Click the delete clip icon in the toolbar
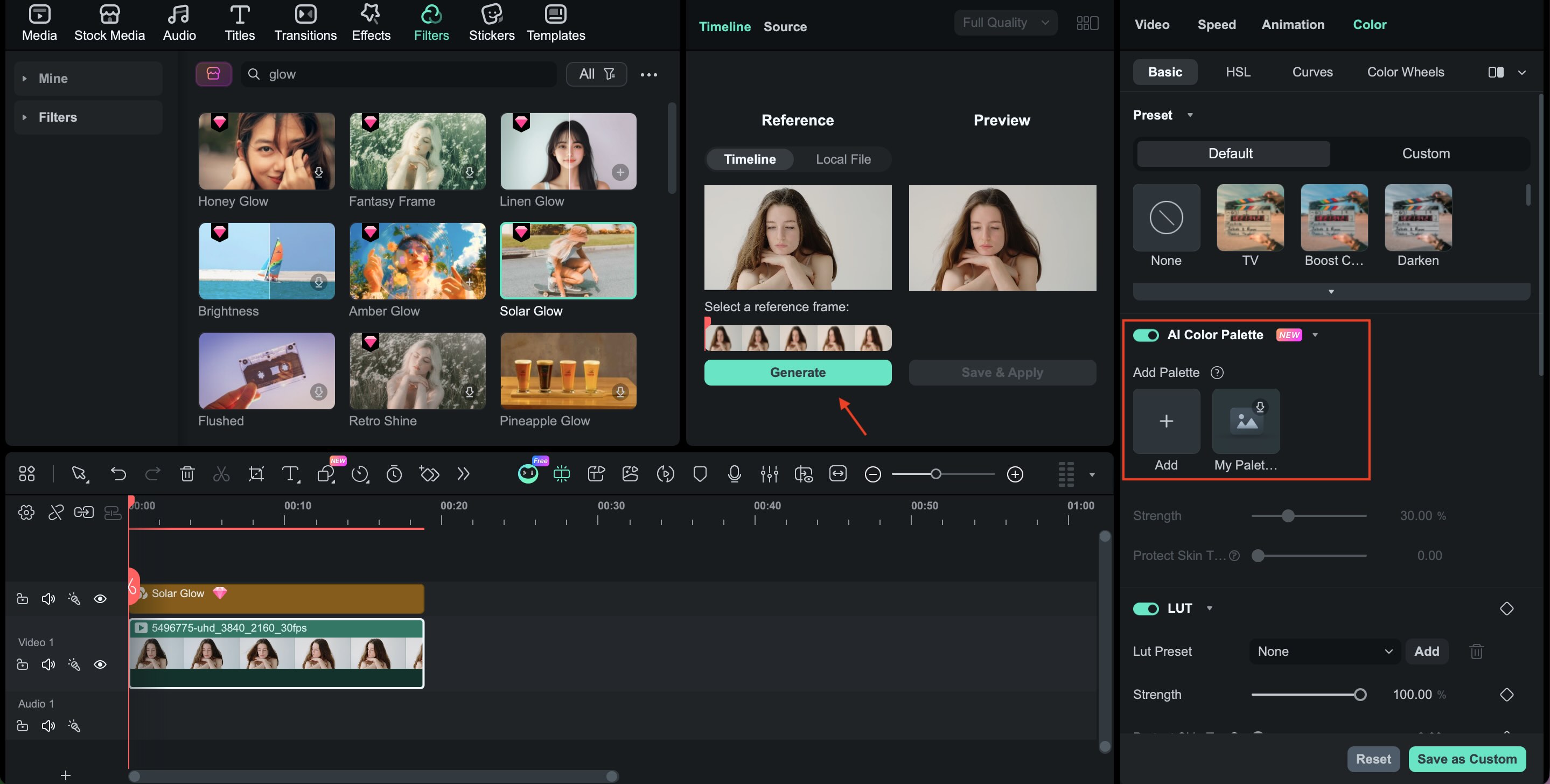Screen dimensions: 1550x784 click(187, 473)
